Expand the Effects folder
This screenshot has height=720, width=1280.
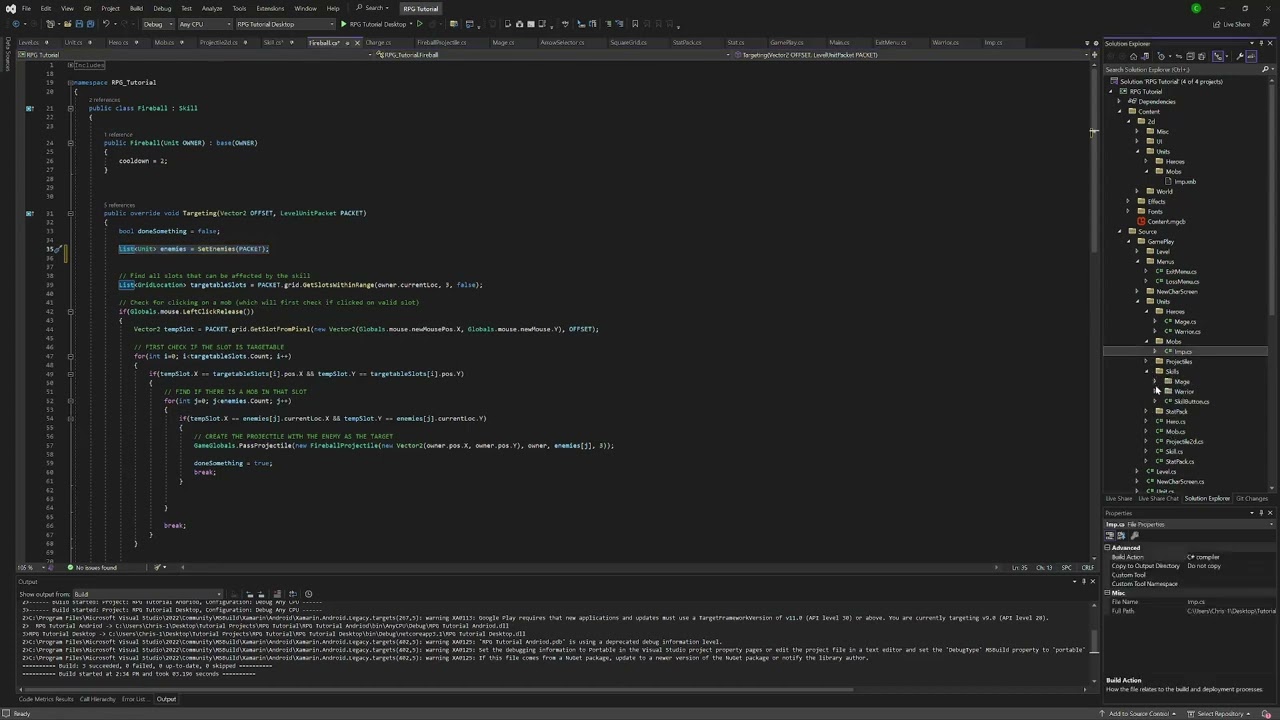[1128, 201]
